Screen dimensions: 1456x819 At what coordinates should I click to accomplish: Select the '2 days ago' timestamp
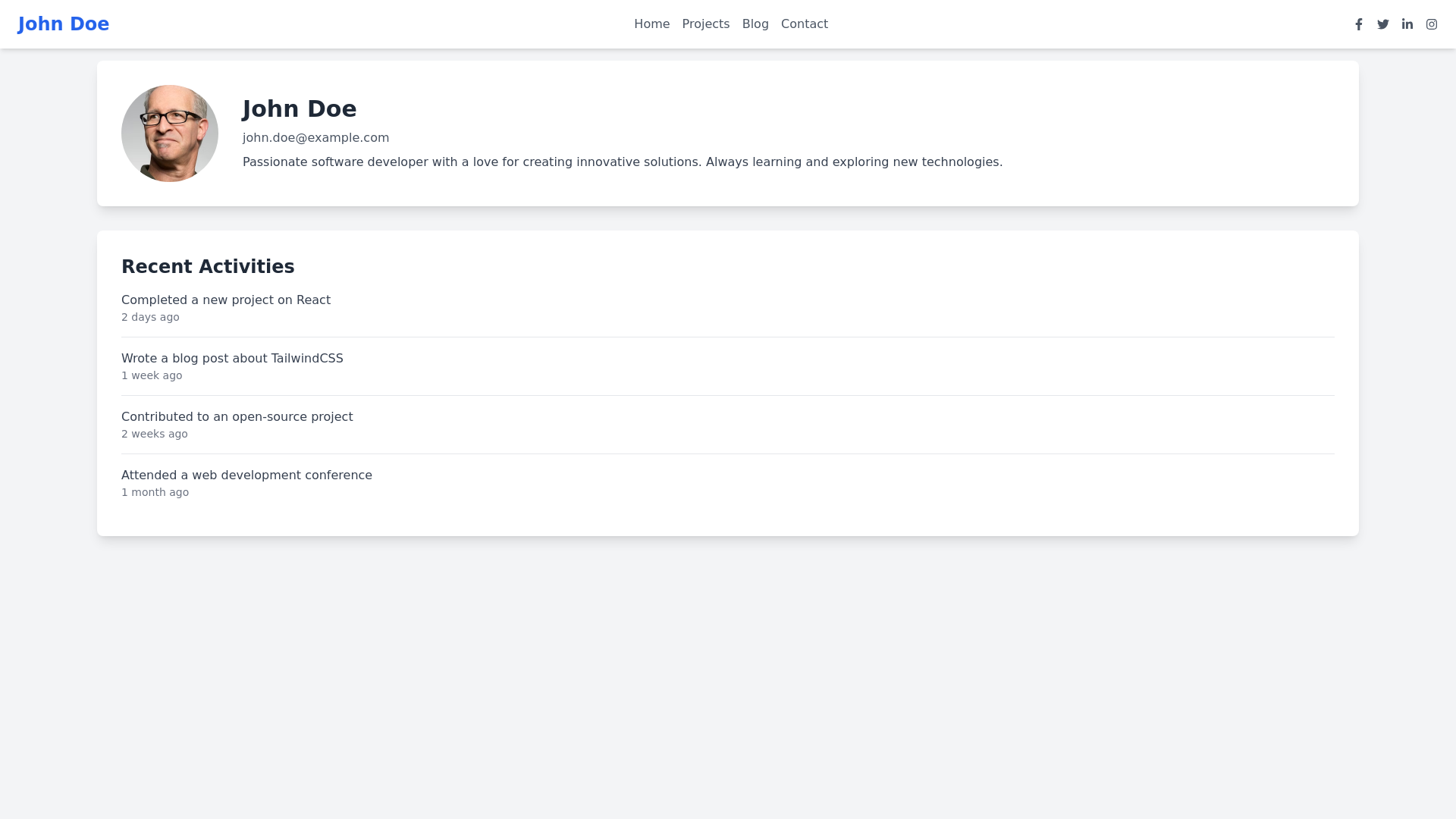coord(150,317)
